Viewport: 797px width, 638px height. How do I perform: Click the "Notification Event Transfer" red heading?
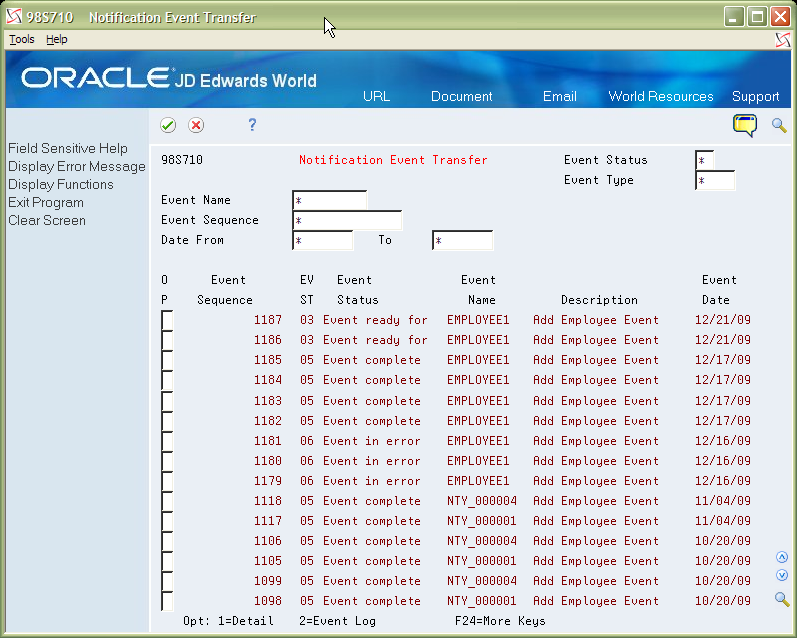393,160
